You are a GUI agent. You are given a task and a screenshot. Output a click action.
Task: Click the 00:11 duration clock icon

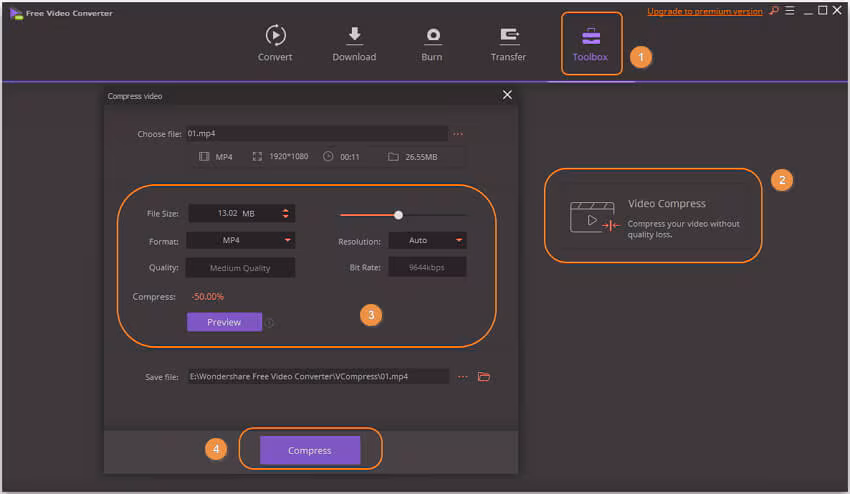click(x=328, y=156)
